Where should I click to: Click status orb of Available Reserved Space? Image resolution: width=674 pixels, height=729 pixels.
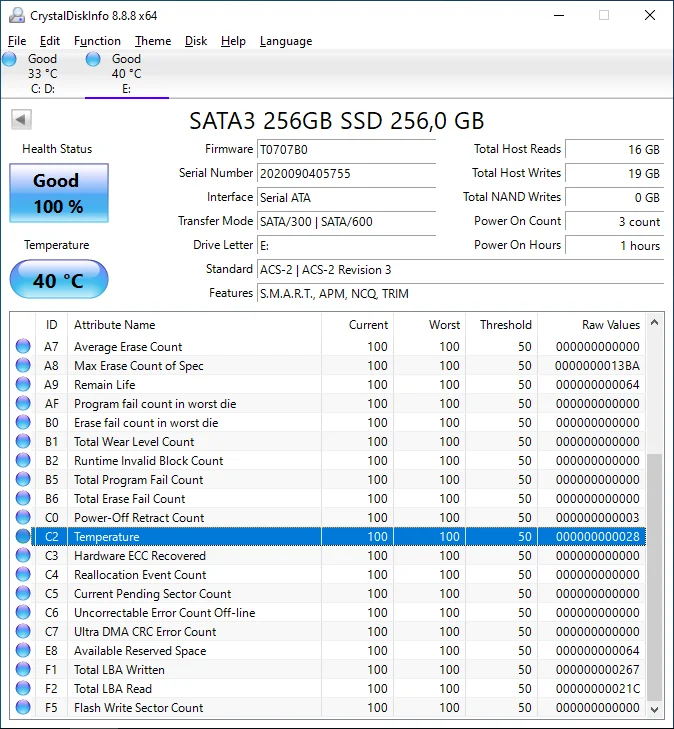tap(23, 650)
